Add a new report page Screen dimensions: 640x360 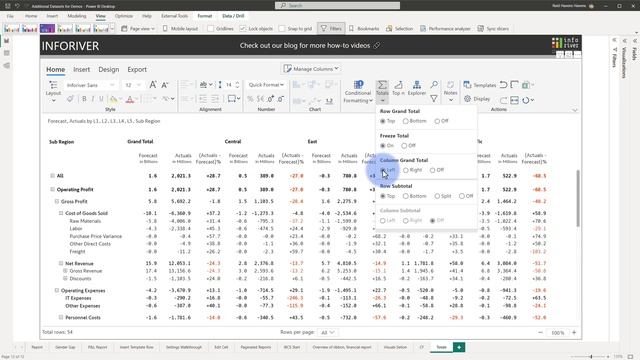click(459, 347)
